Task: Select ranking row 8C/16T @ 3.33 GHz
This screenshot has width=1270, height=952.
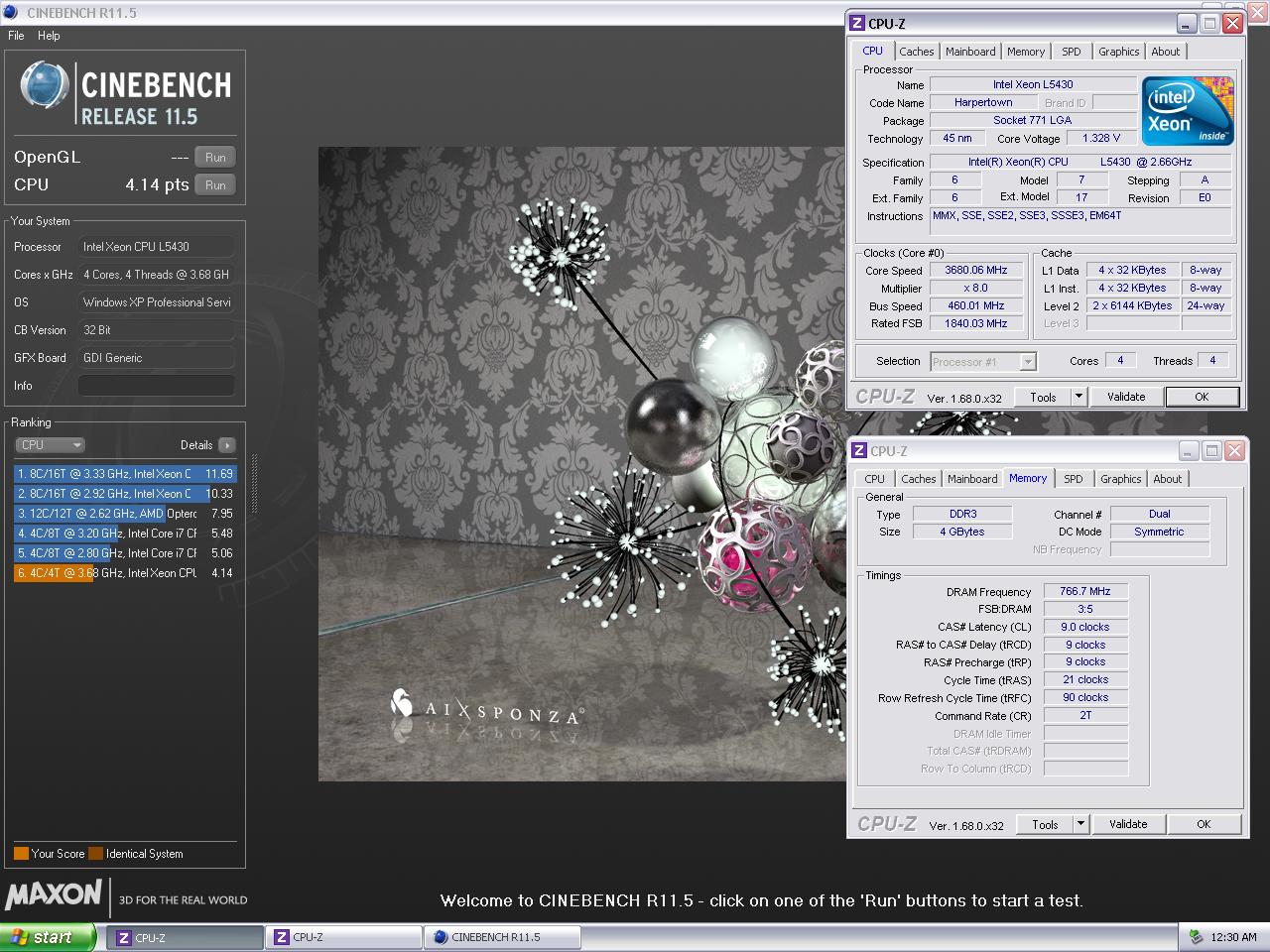Action: [125, 474]
